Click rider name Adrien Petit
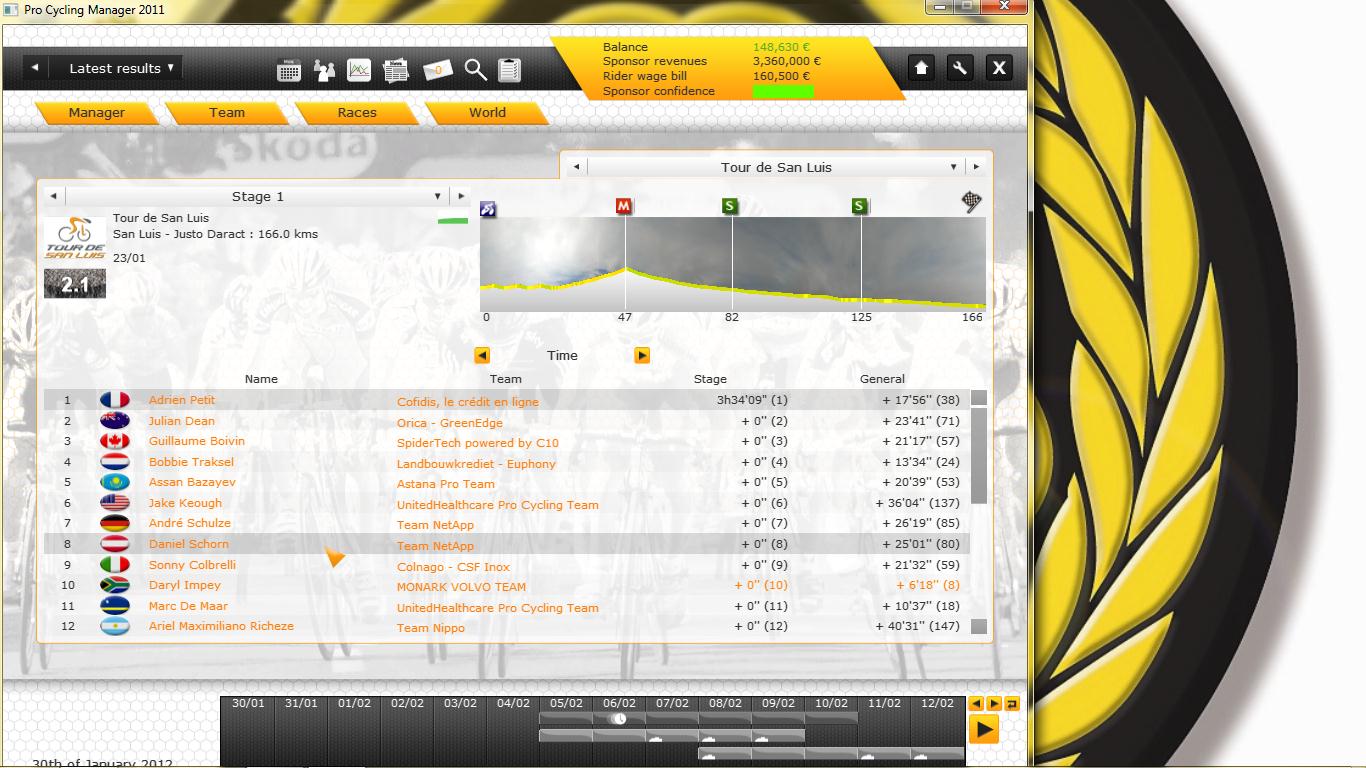The width and height of the screenshot is (1366, 768). 182,400
